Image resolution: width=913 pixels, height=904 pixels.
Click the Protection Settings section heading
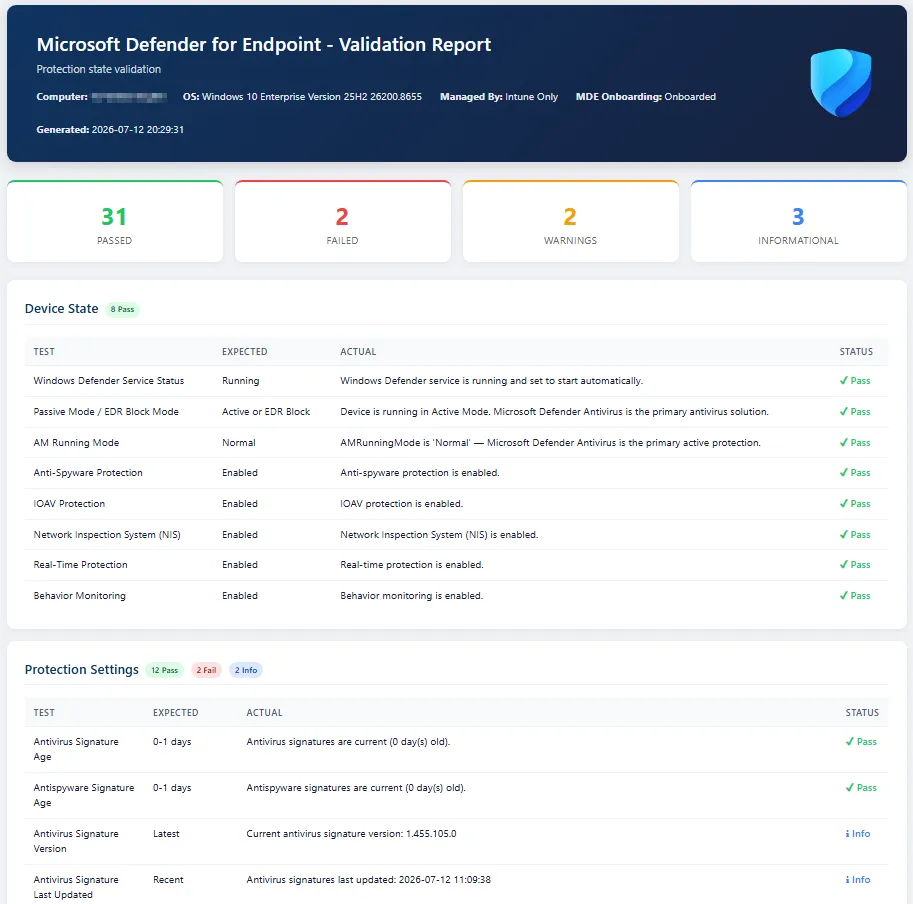pos(82,669)
